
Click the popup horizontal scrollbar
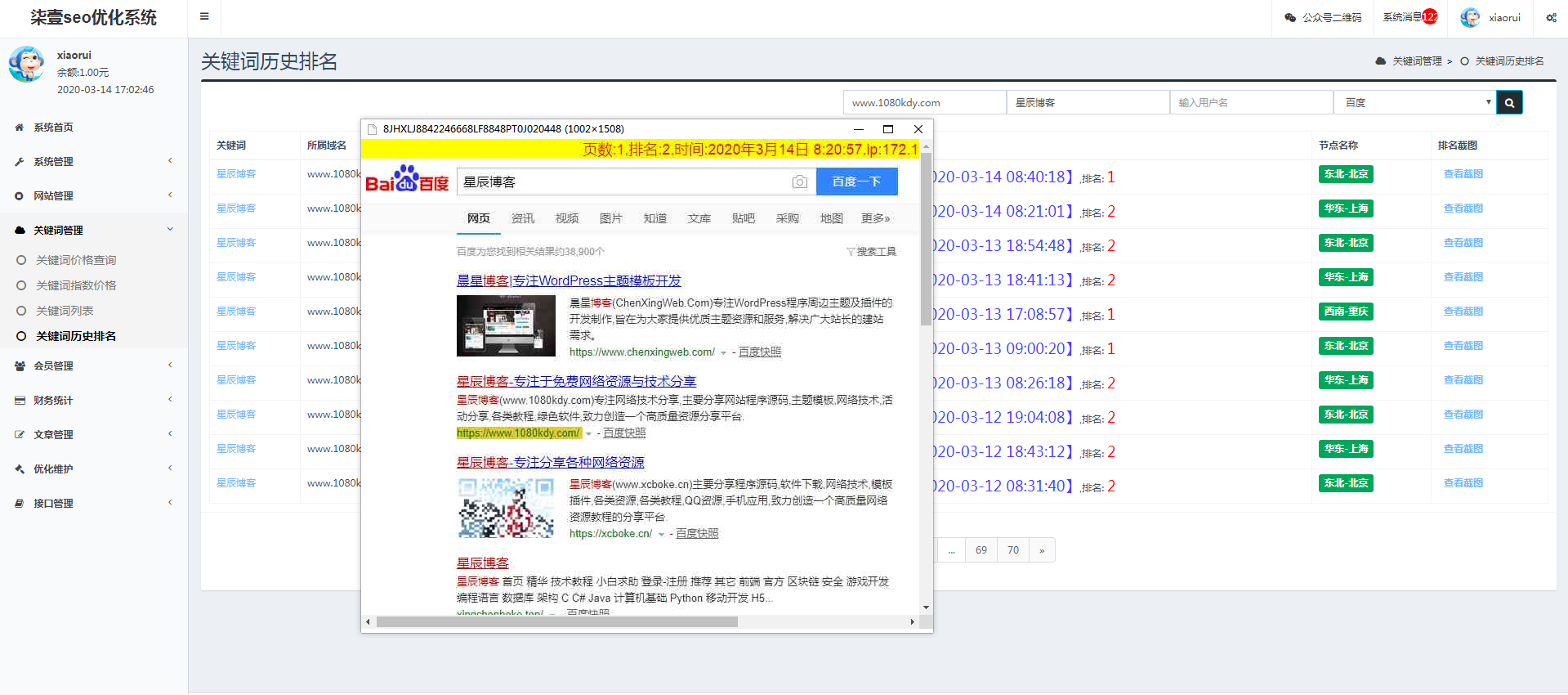(x=556, y=622)
